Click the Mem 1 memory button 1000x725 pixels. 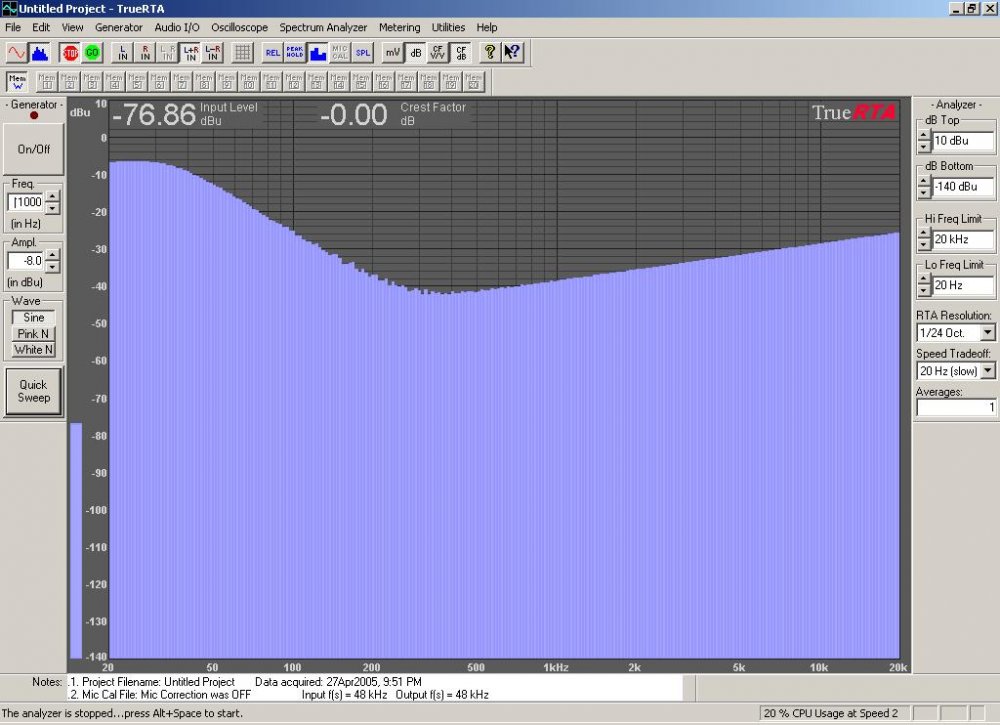coord(47,82)
